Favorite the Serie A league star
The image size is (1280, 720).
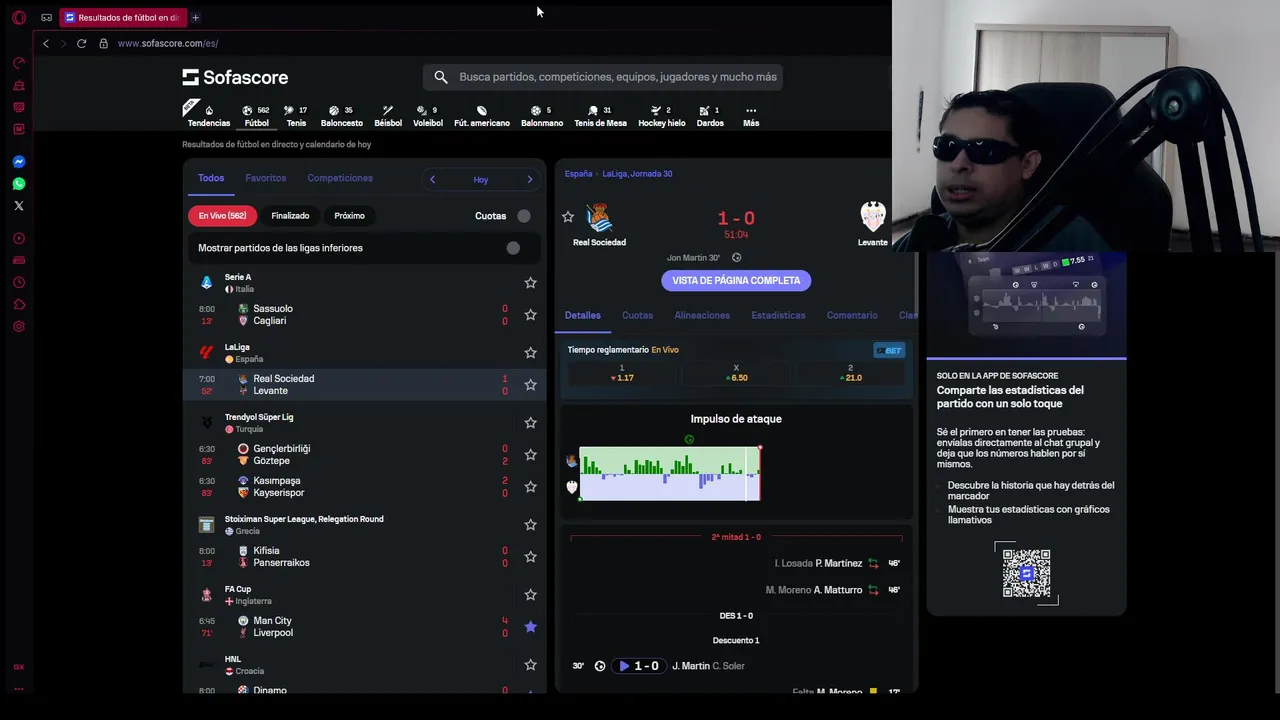tap(531, 283)
